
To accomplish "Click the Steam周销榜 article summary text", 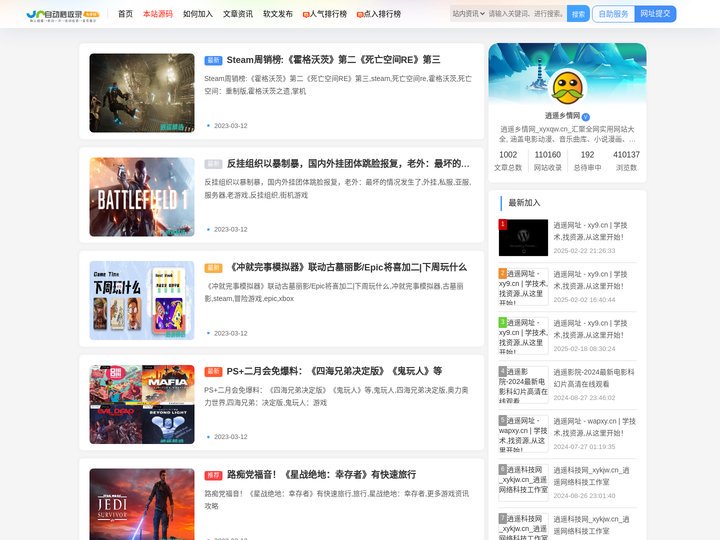I will point(338,85).
